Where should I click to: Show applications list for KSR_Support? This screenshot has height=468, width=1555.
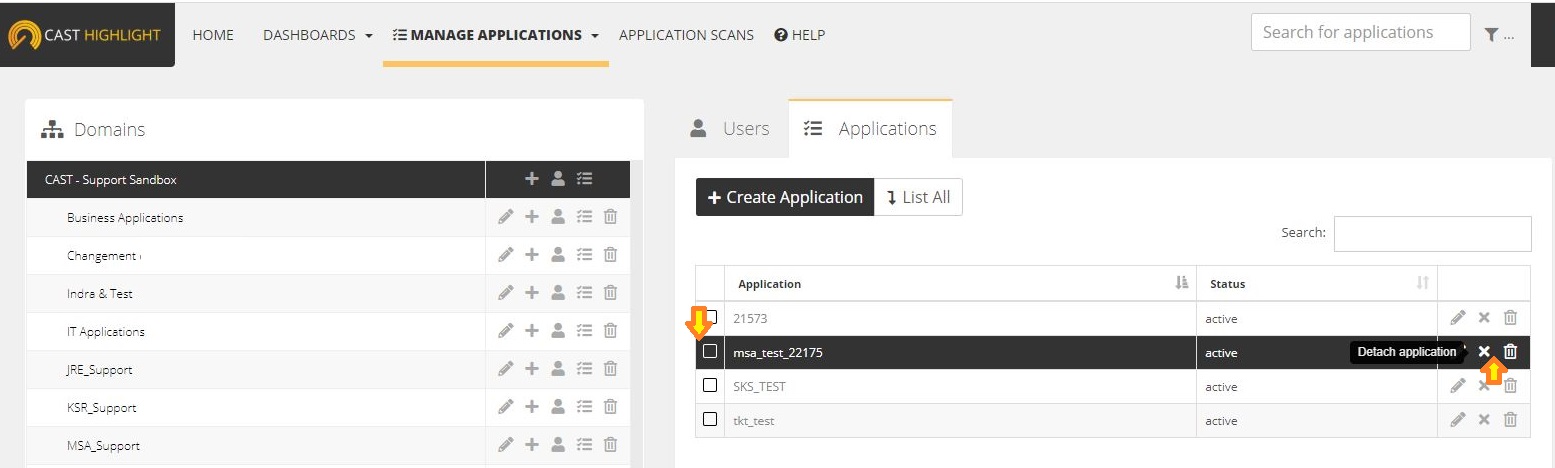click(x=585, y=407)
